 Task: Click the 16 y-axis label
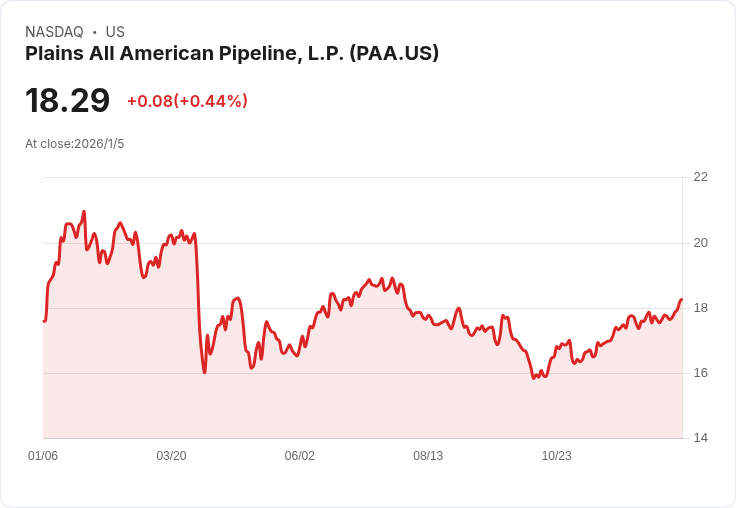point(700,373)
